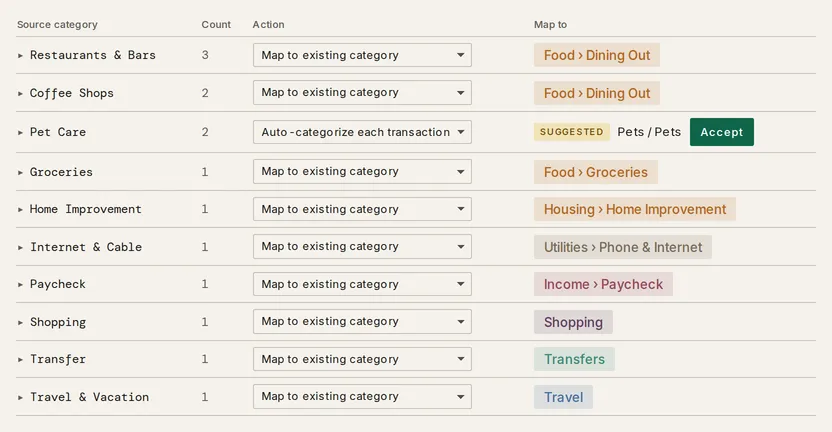The image size is (832, 432).
Task: Select the Internet & Cable source category name
Action: [86, 247]
